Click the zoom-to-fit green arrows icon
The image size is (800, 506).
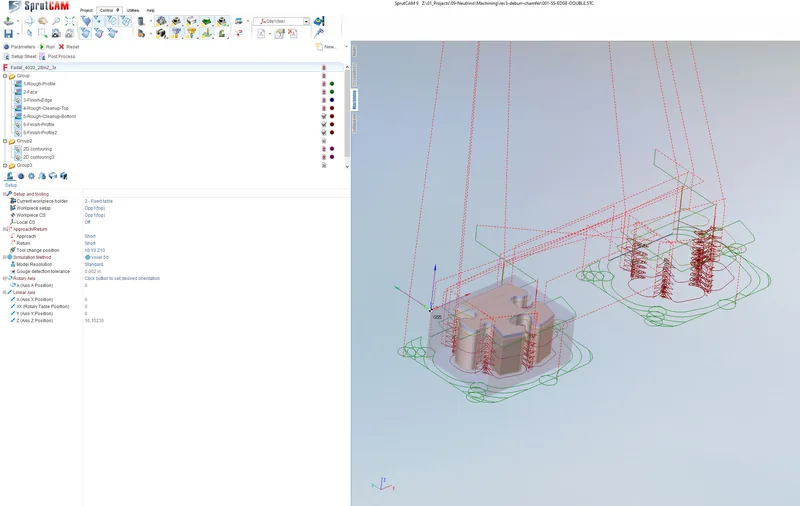pyautogui.click(x=70, y=21)
